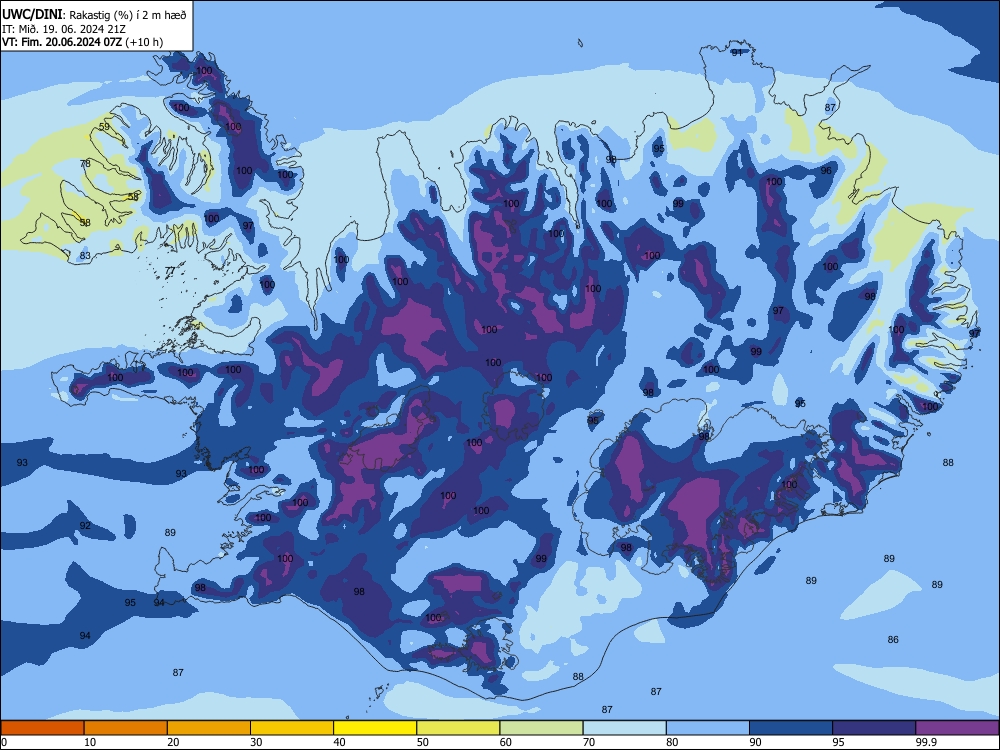The image size is (1000, 750).
Task: Click the legend tick label 10
Action: 90,742
